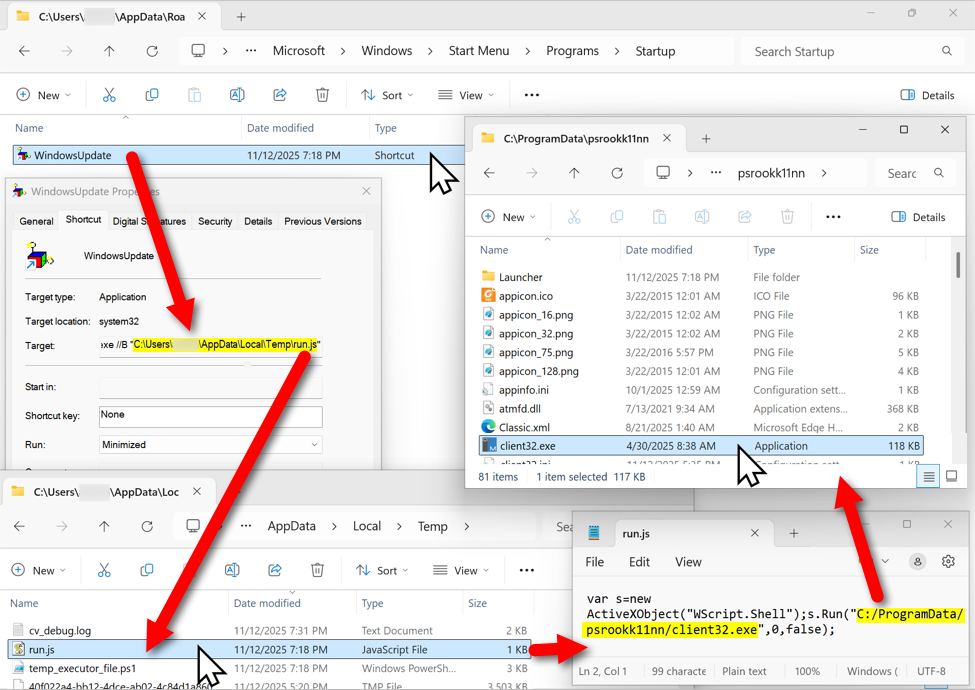
Task: Switch to the Security tab in Properties
Action: pos(215,221)
